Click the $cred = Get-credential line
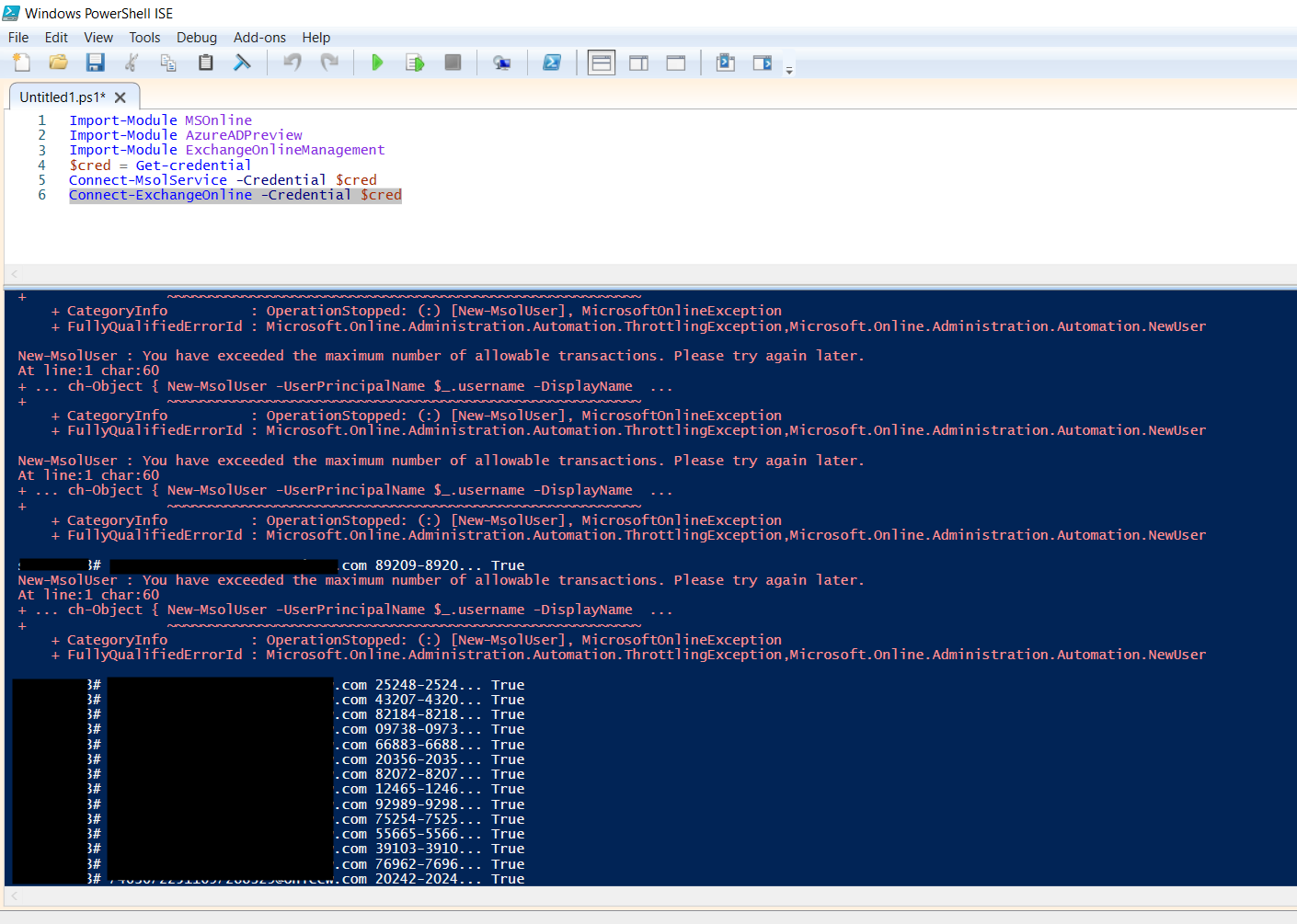Image resolution: width=1297 pixels, height=924 pixels. click(x=160, y=165)
